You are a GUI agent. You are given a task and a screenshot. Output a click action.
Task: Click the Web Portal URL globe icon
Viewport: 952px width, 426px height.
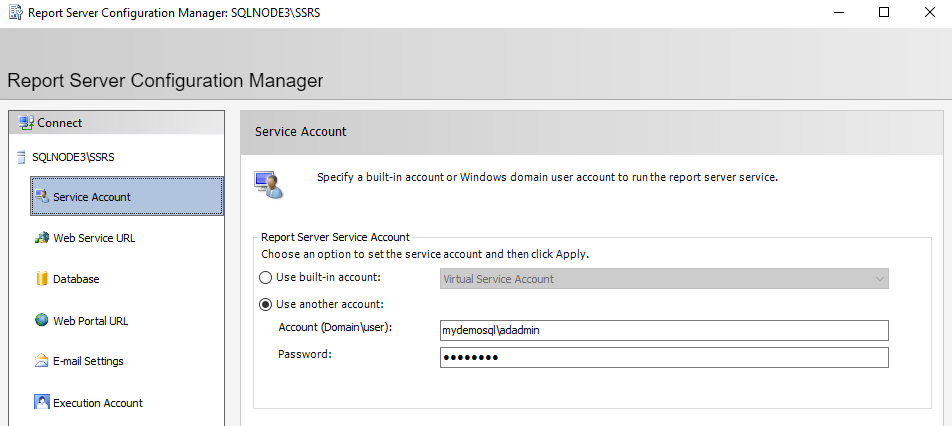(42, 321)
